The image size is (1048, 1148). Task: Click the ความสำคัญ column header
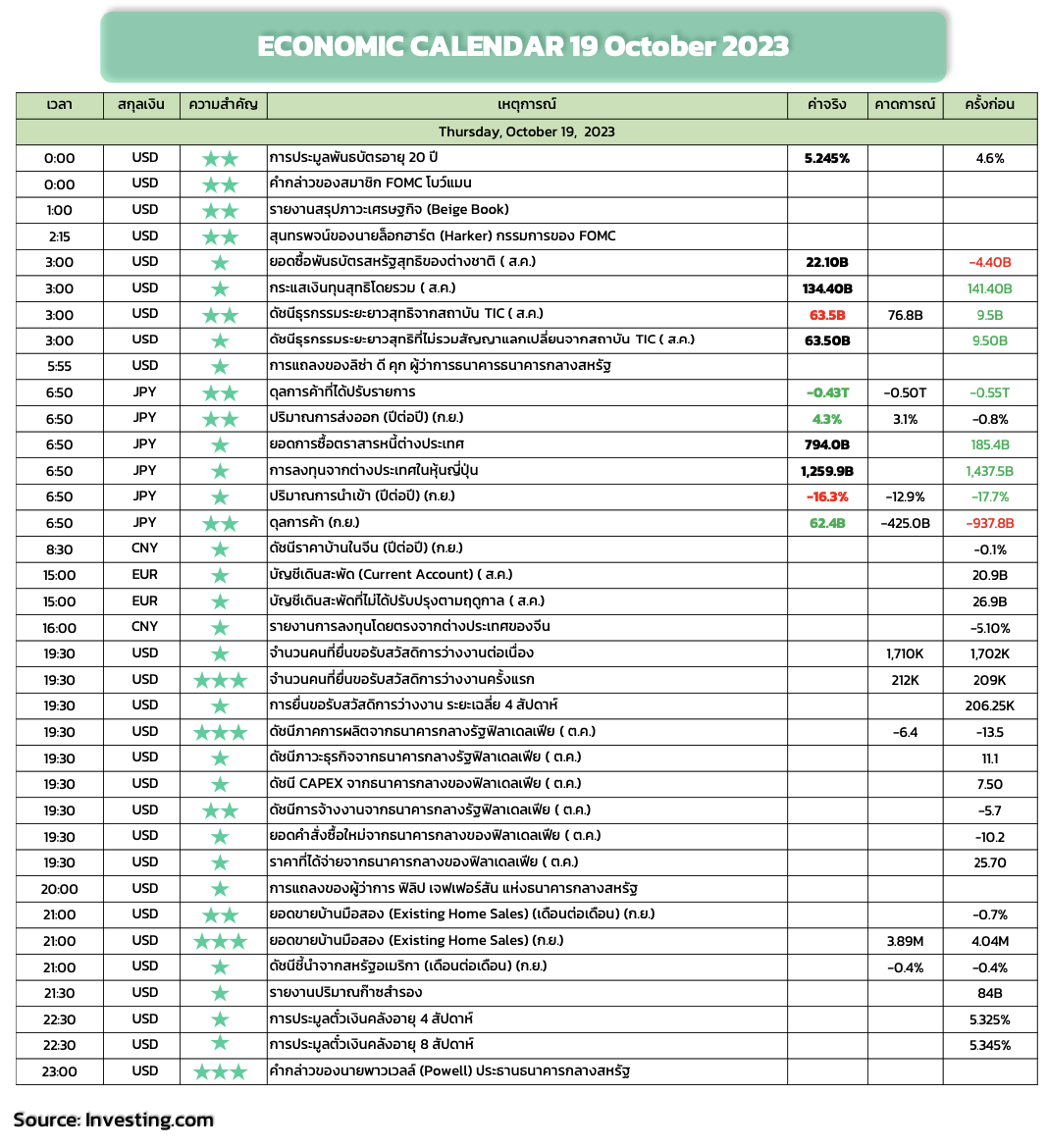[x=224, y=105]
